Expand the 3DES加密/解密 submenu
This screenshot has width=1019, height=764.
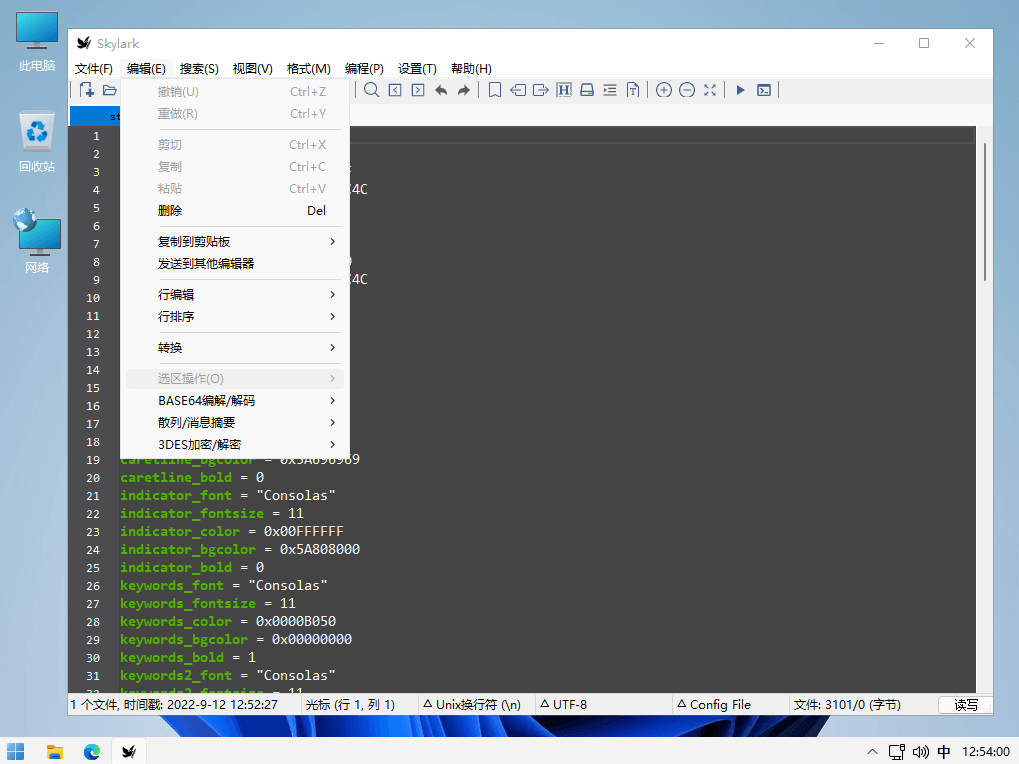235,444
